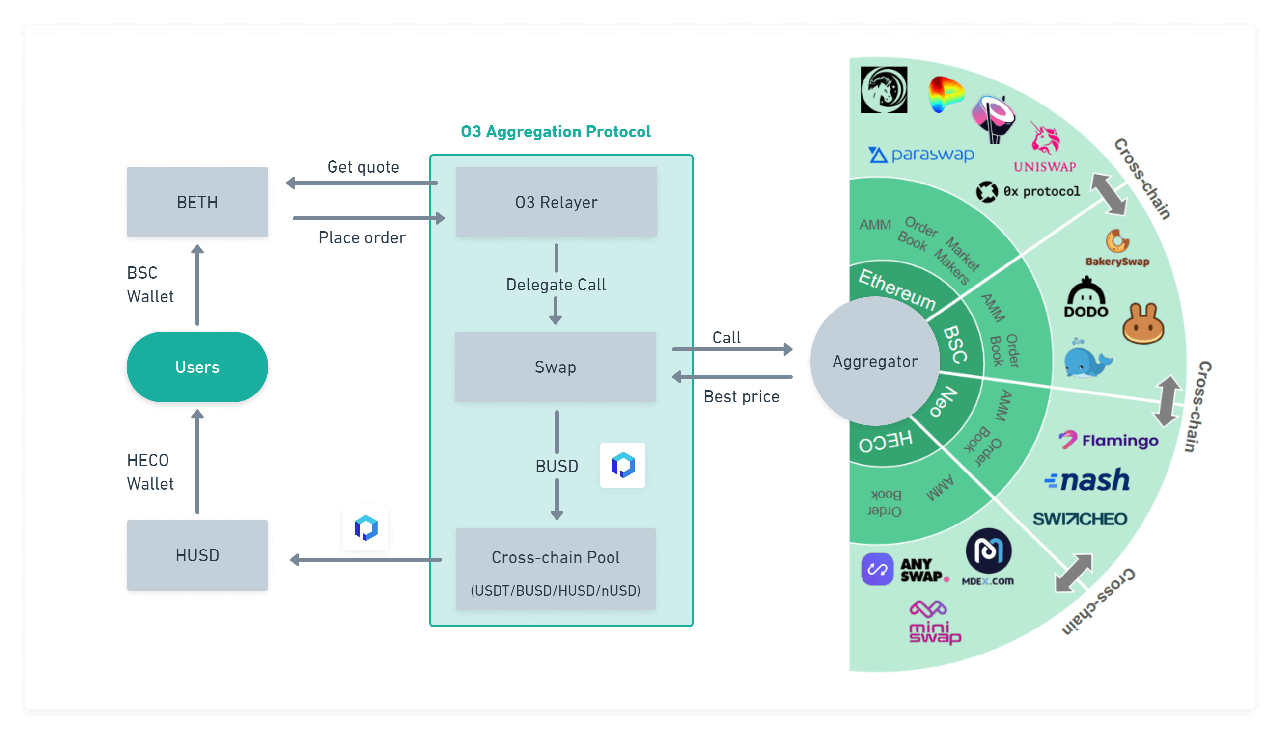This screenshot has height=734, width=1280.
Task: Select the SWITCHEO logo
Action: coord(1080,519)
